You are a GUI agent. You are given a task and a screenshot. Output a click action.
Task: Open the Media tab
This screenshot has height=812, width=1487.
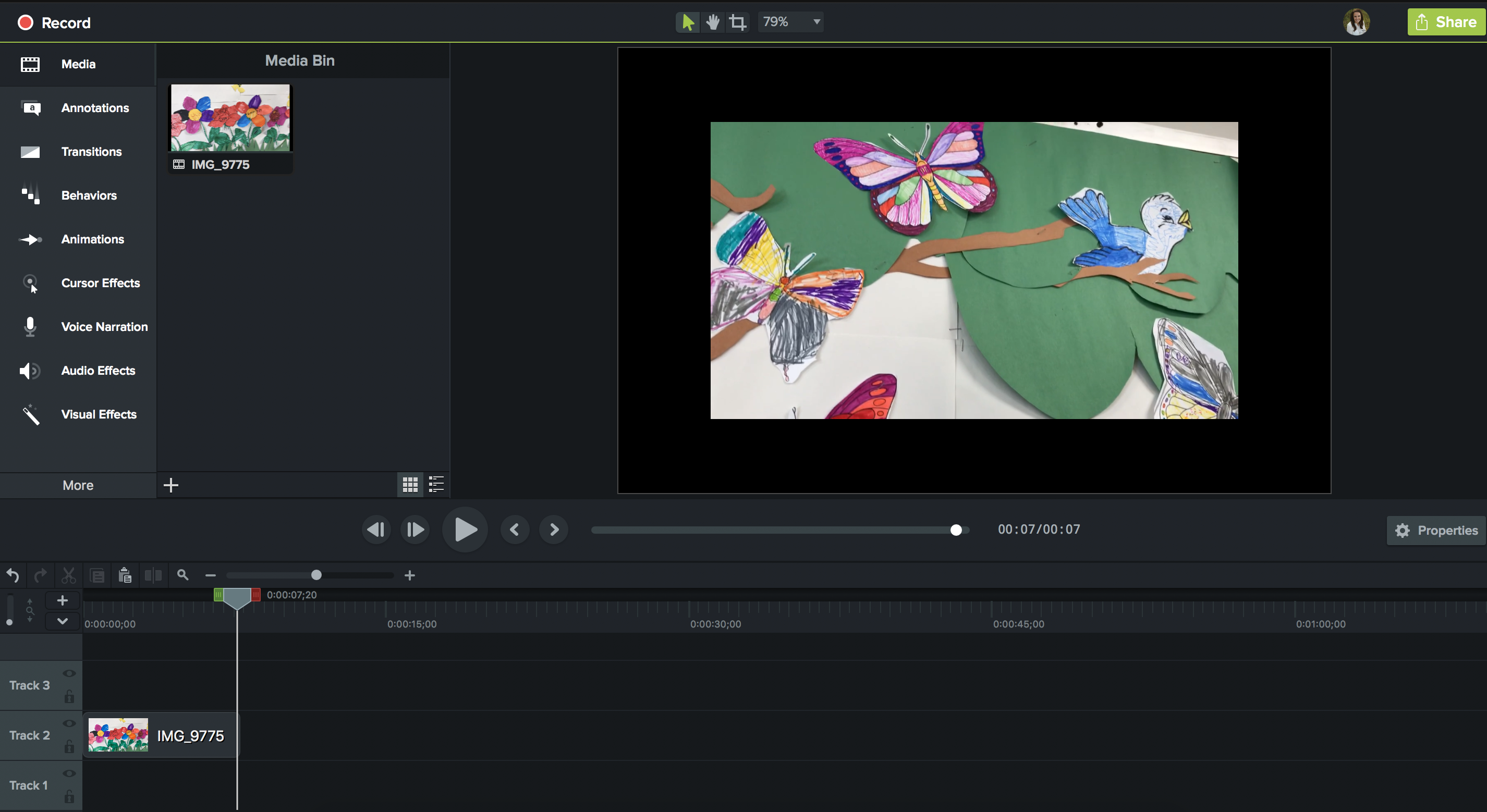77,64
